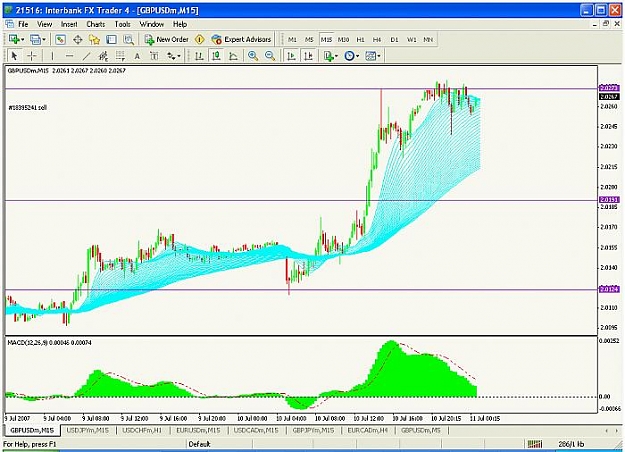Click the MACD(12,26,9) indicator label
The image size is (625, 452).
[x=49, y=342]
